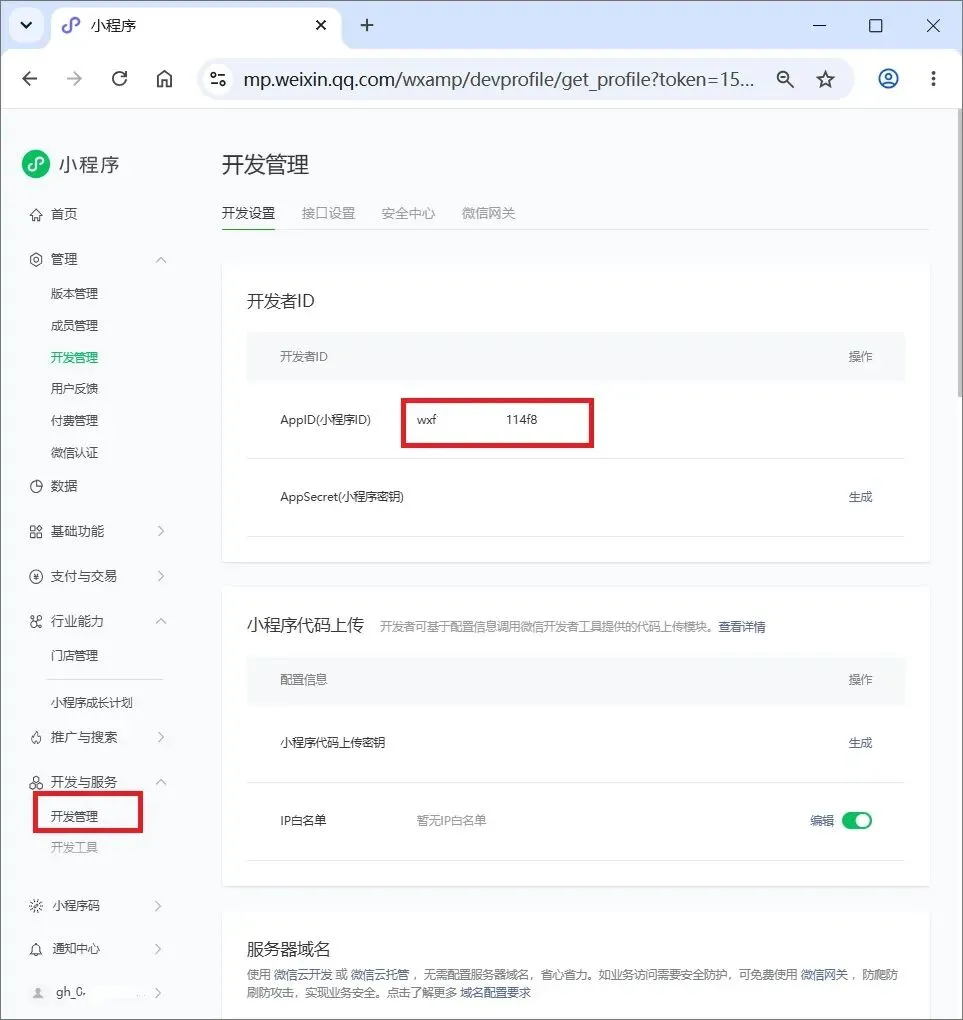Click the 微信网关 link in server domain text
This screenshot has height=1020, width=963.
click(824, 974)
